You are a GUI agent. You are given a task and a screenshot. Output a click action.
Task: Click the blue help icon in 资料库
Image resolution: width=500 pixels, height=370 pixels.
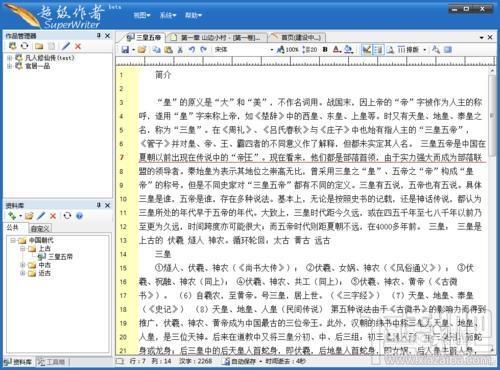coord(79,216)
